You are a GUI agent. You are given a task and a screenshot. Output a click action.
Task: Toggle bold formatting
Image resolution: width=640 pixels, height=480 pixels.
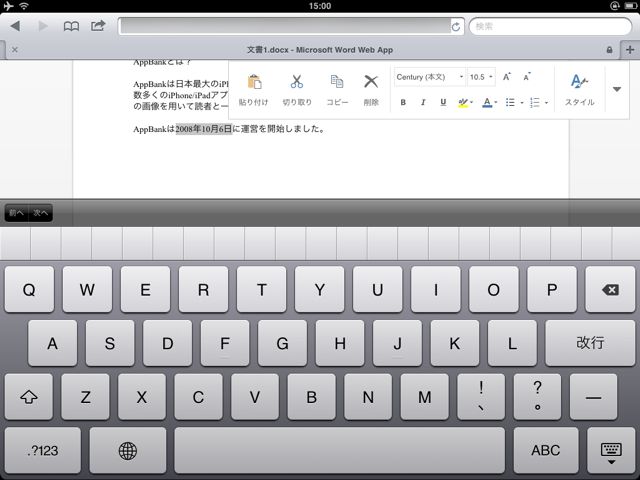coord(403,102)
